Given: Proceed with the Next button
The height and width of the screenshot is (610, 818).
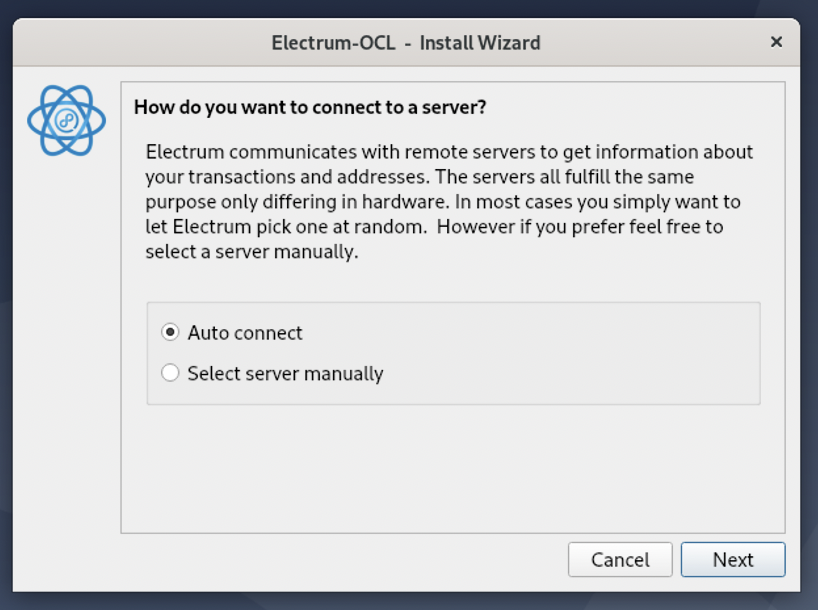Looking at the screenshot, I should (733, 559).
